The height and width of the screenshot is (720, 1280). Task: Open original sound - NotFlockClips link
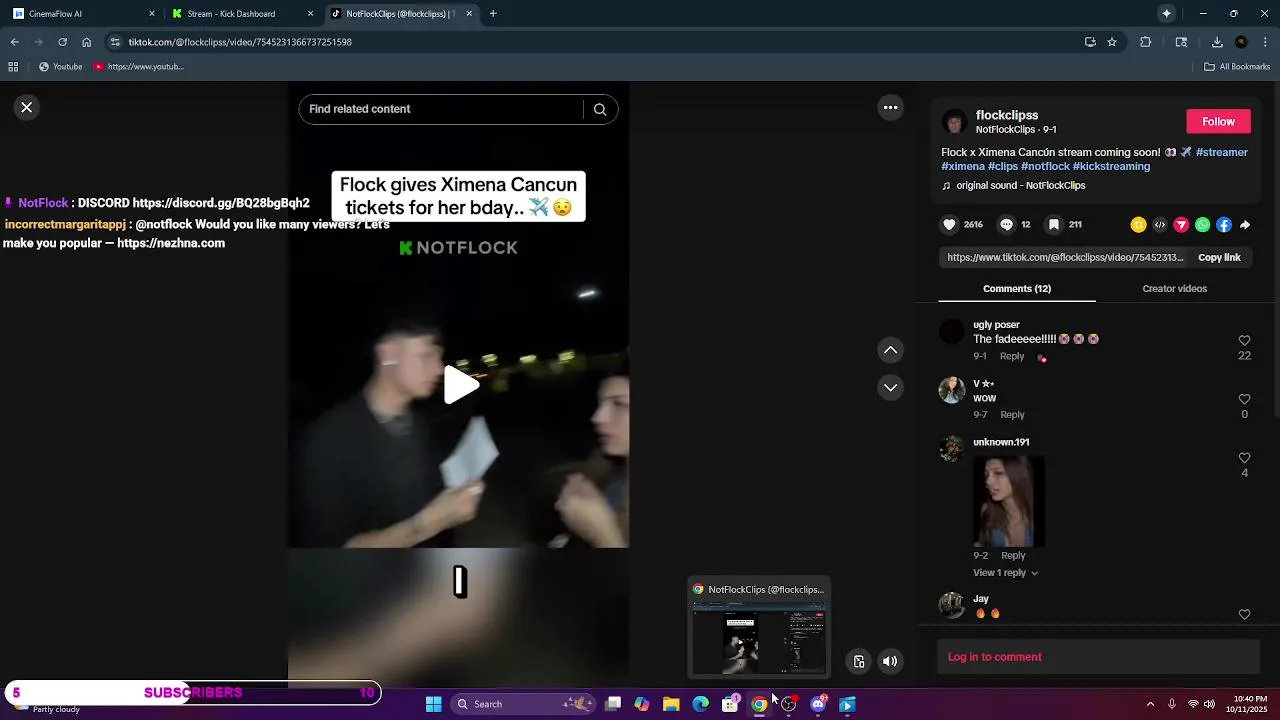point(1020,185)
